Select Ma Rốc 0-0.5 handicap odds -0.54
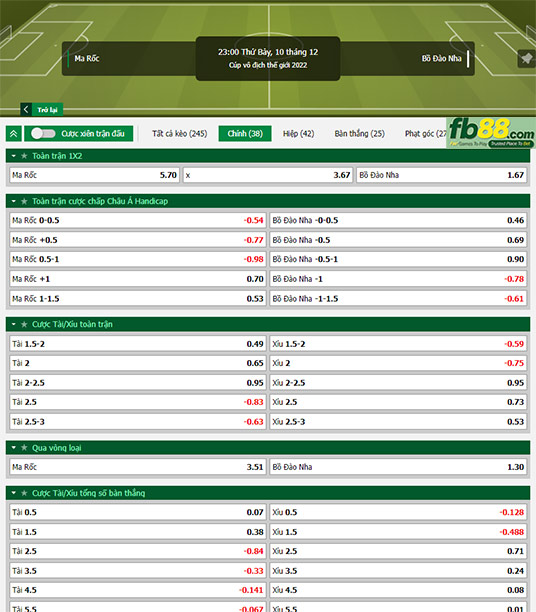 (x=138, y=220)
